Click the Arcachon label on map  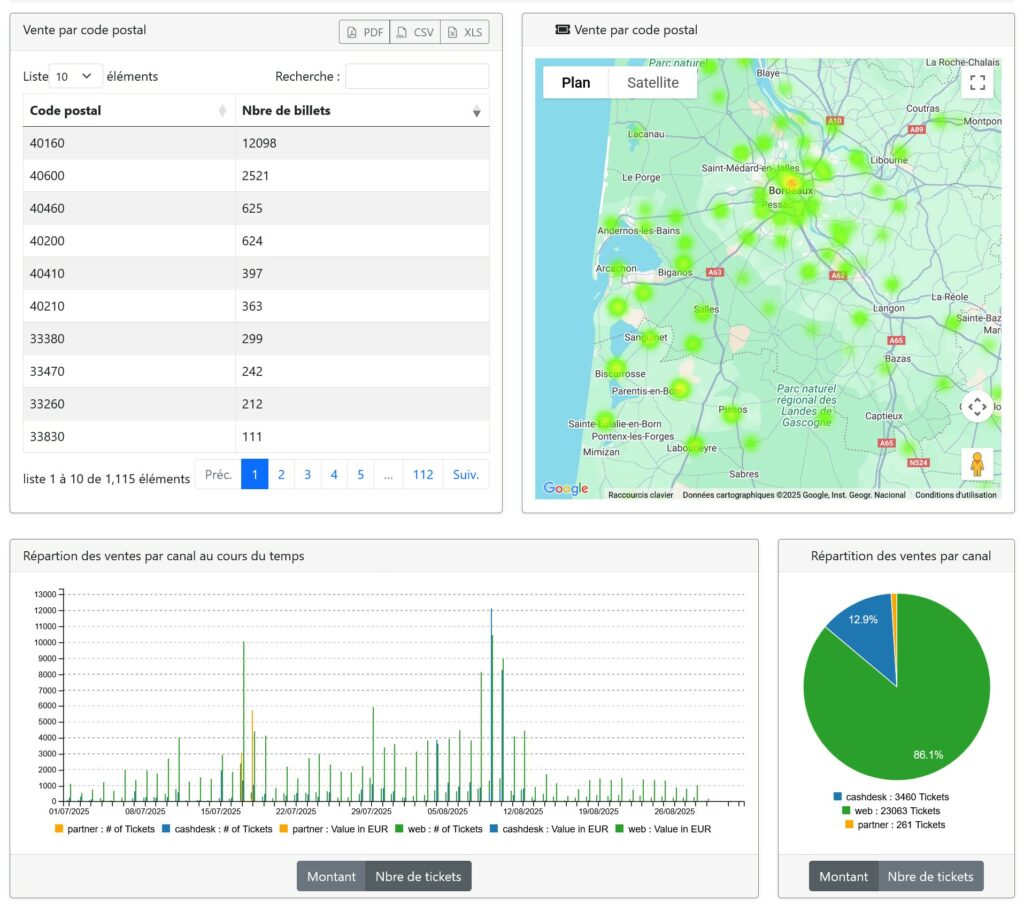(x=616, y=268)
